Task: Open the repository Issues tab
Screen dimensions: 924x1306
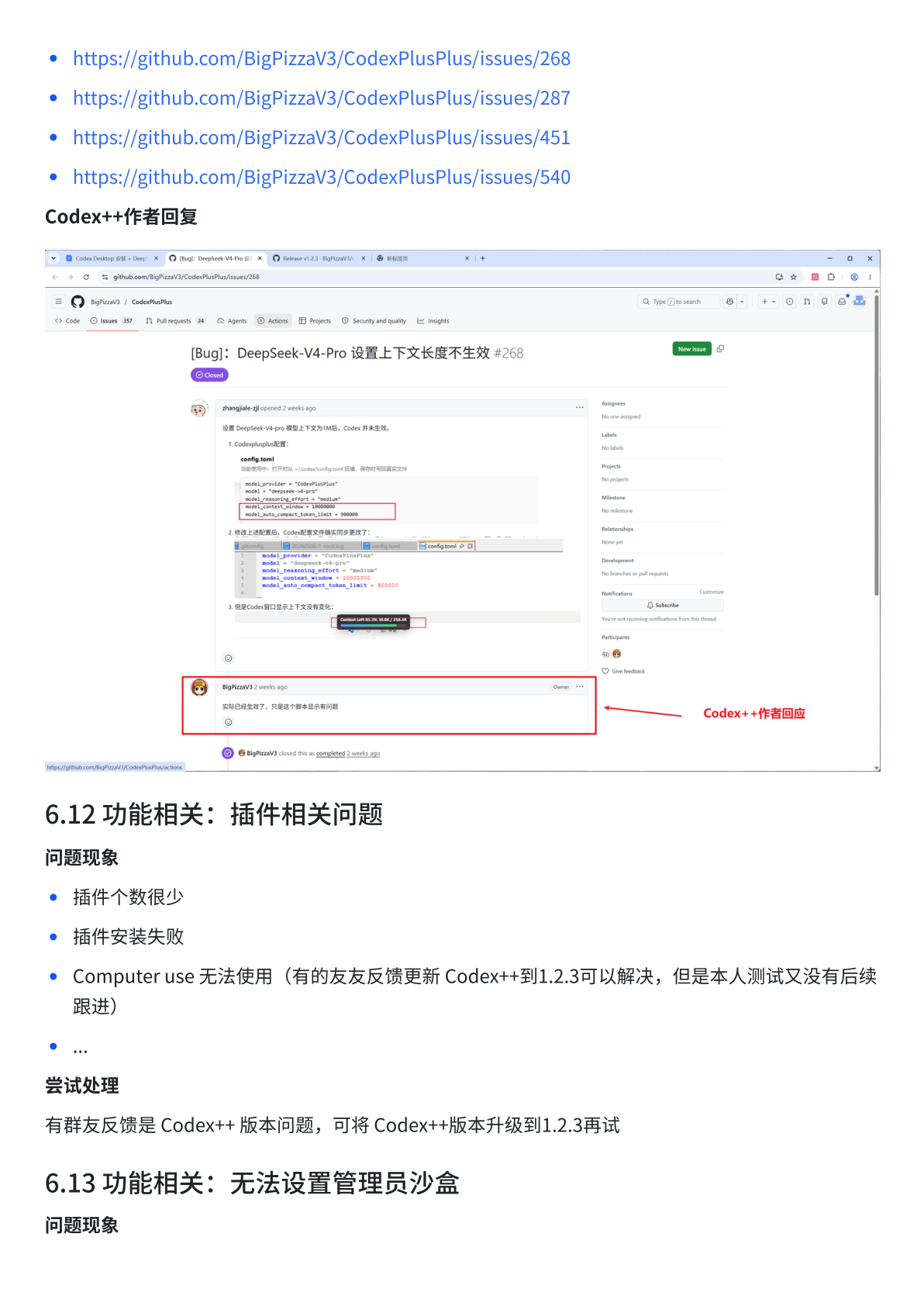Action: pyautogui.click(x=112, y=321)
